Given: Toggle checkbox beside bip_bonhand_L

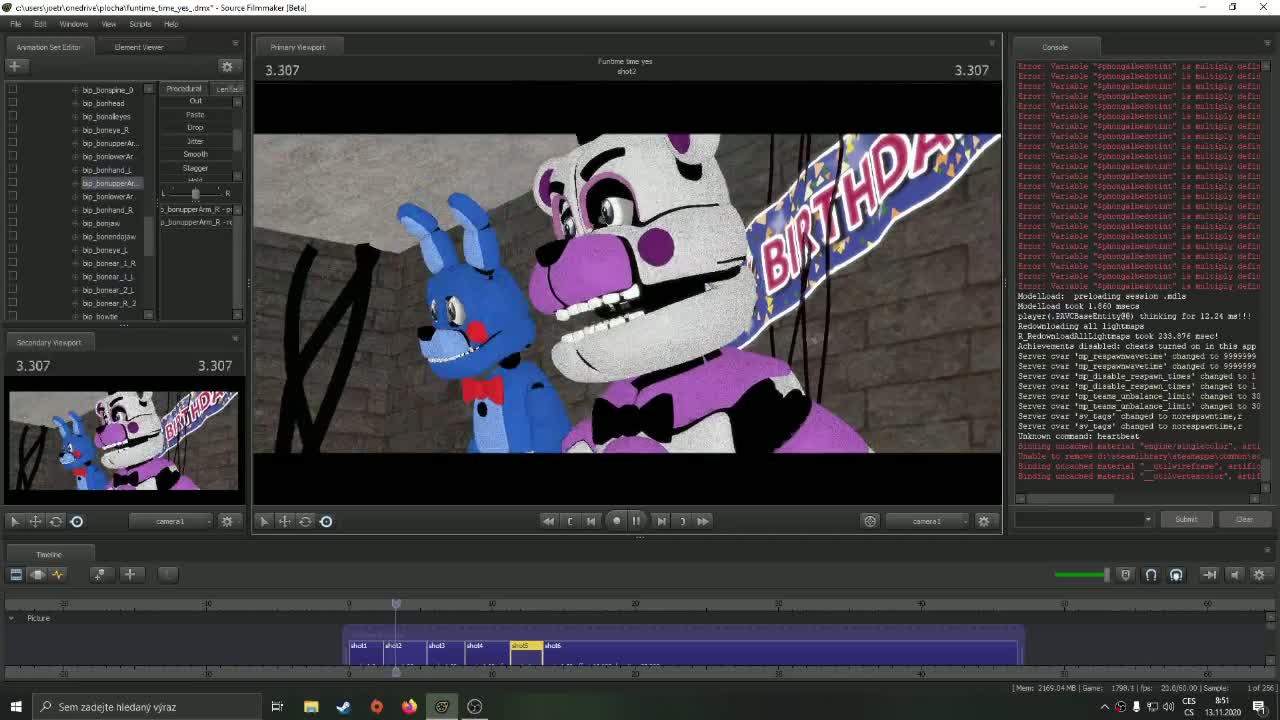Looking at the screenshot, I should point(12,170).
